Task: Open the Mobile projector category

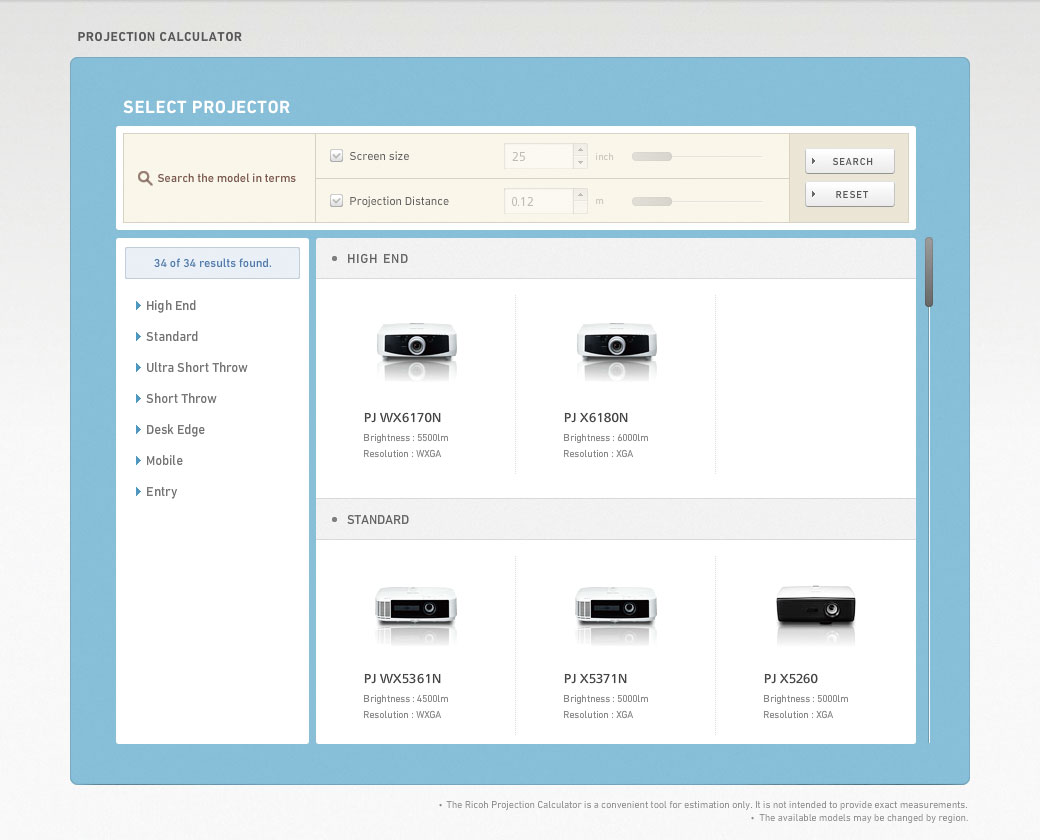Action: pyautogui.click(x=164, y=460)
